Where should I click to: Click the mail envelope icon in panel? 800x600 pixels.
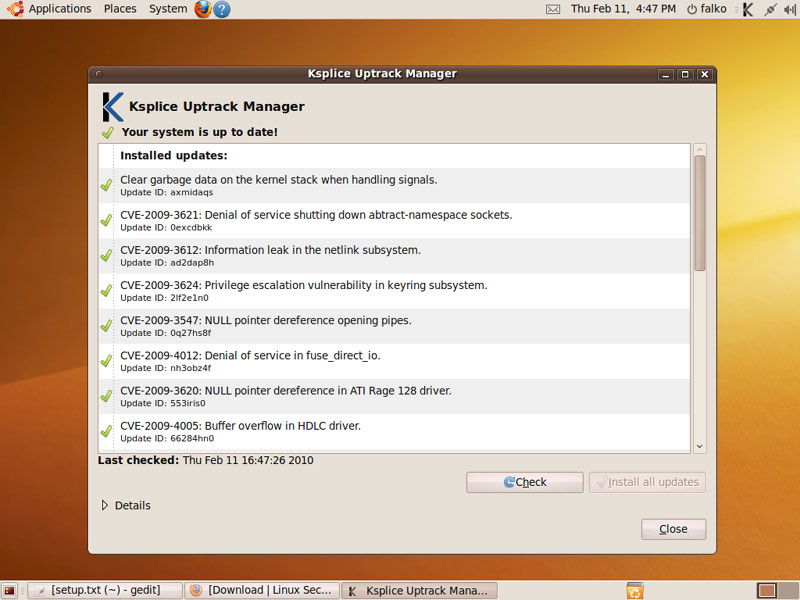[553, 9]
